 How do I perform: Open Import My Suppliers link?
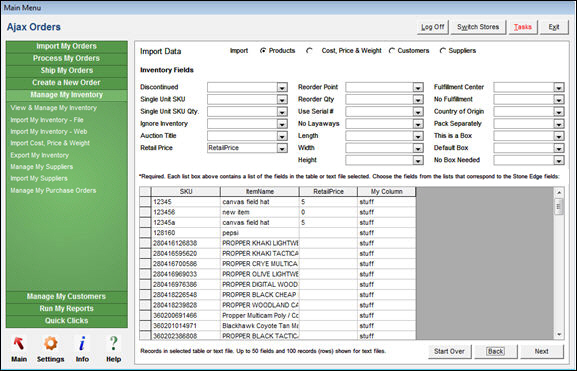(39, 179)
